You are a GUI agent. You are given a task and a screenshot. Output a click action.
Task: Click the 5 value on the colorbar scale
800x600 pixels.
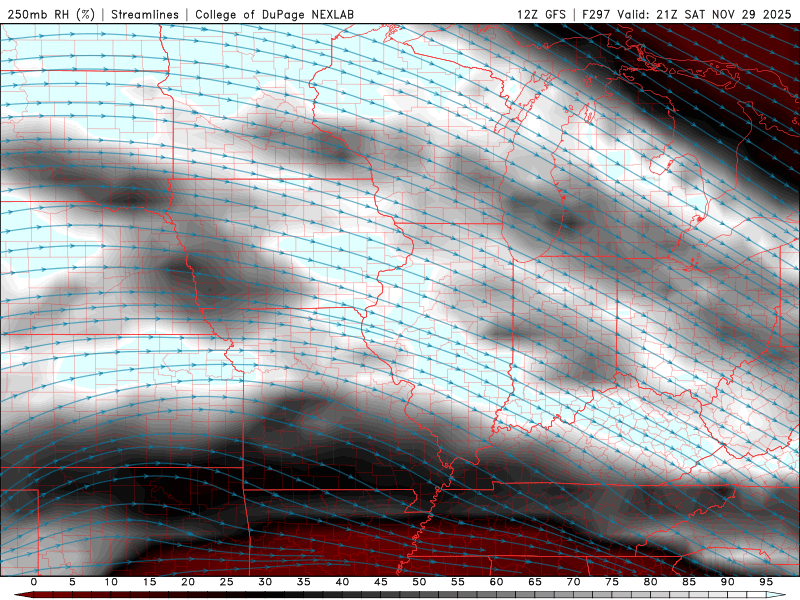pyautogui.click(x=72, y=582)
